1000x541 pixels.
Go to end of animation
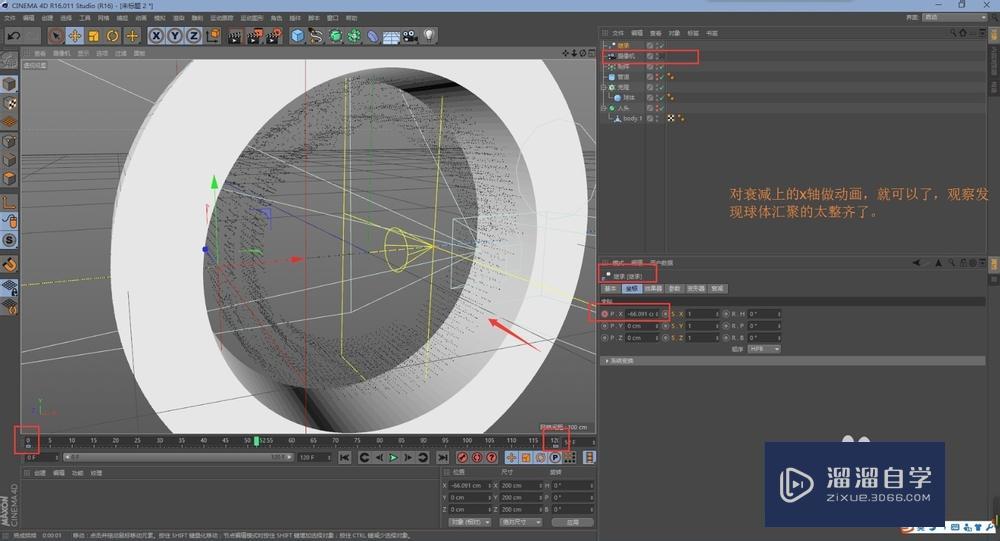pos(443,457)
